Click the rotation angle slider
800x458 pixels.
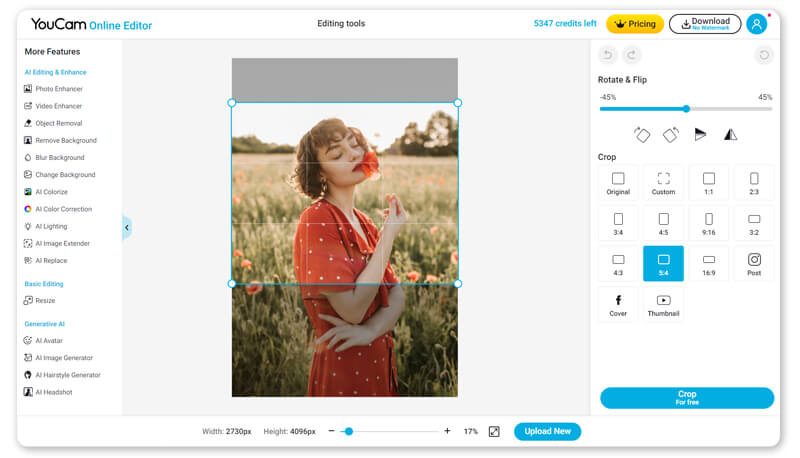click(686, 109)
